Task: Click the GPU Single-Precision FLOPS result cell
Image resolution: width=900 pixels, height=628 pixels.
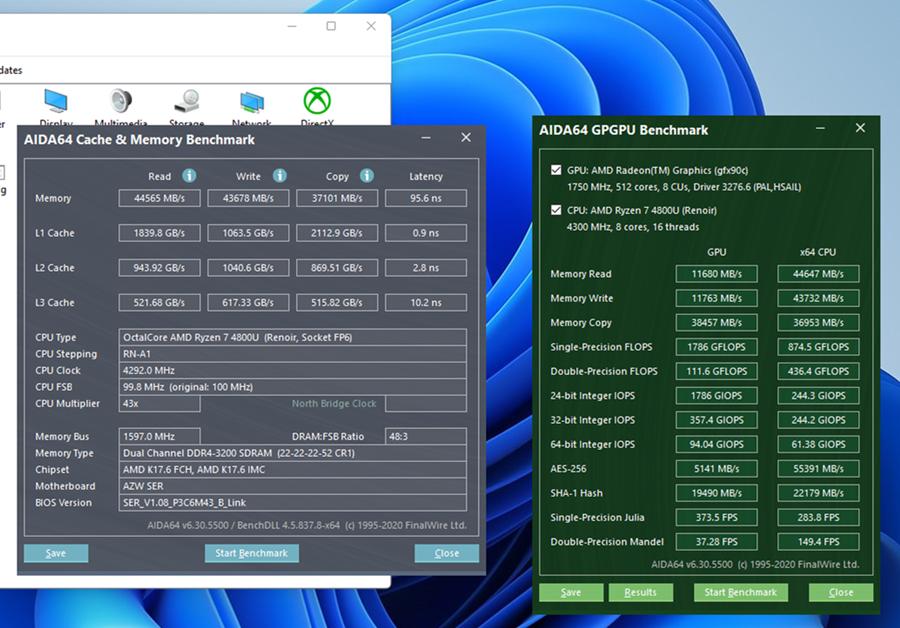Action: (x=716, y=347)
